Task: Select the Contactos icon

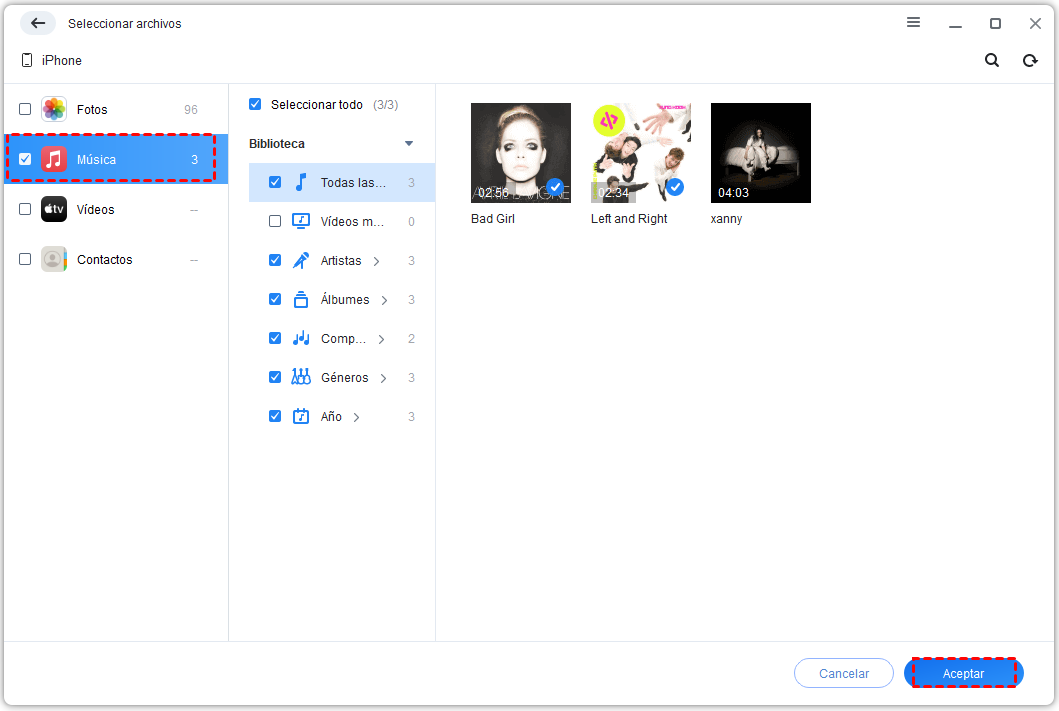Action: (54, 260)
